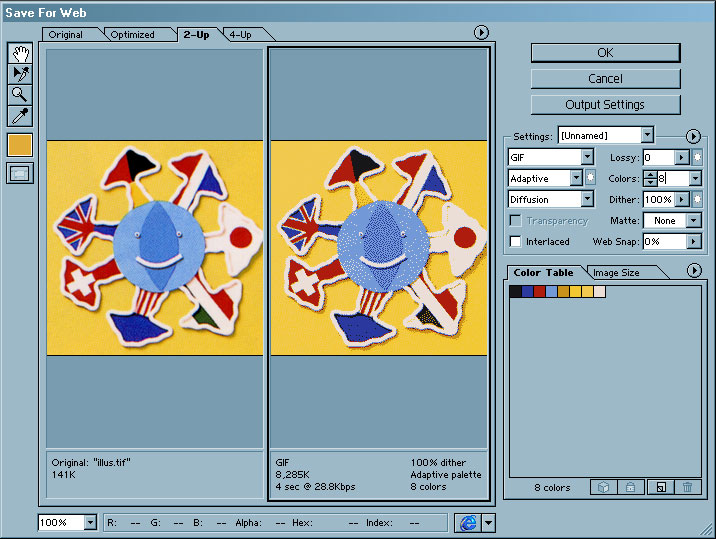Screen dimensions: 716x539
Task: Open the Color Table palette menu arrow
Action: coord(694,271)
